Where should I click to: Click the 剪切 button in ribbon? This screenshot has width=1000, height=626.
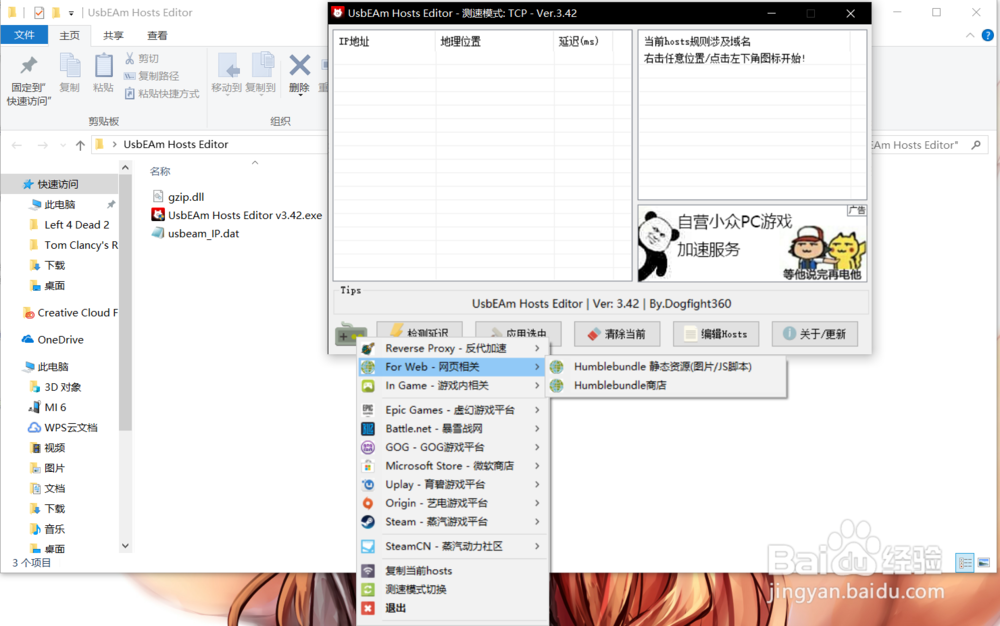pyautogui.click(x=142, y=59)
